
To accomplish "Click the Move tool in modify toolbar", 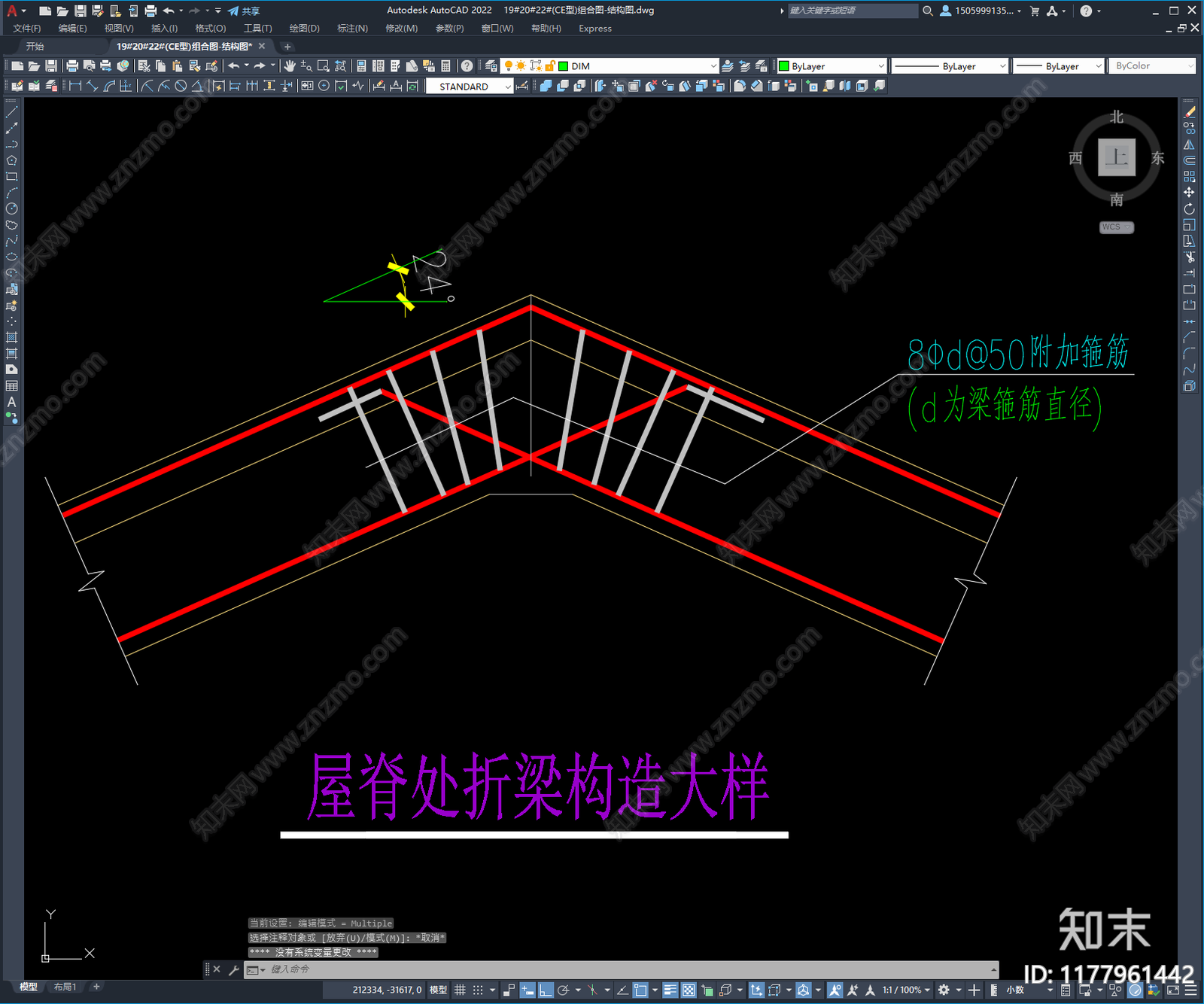I will coord(1189,193).
